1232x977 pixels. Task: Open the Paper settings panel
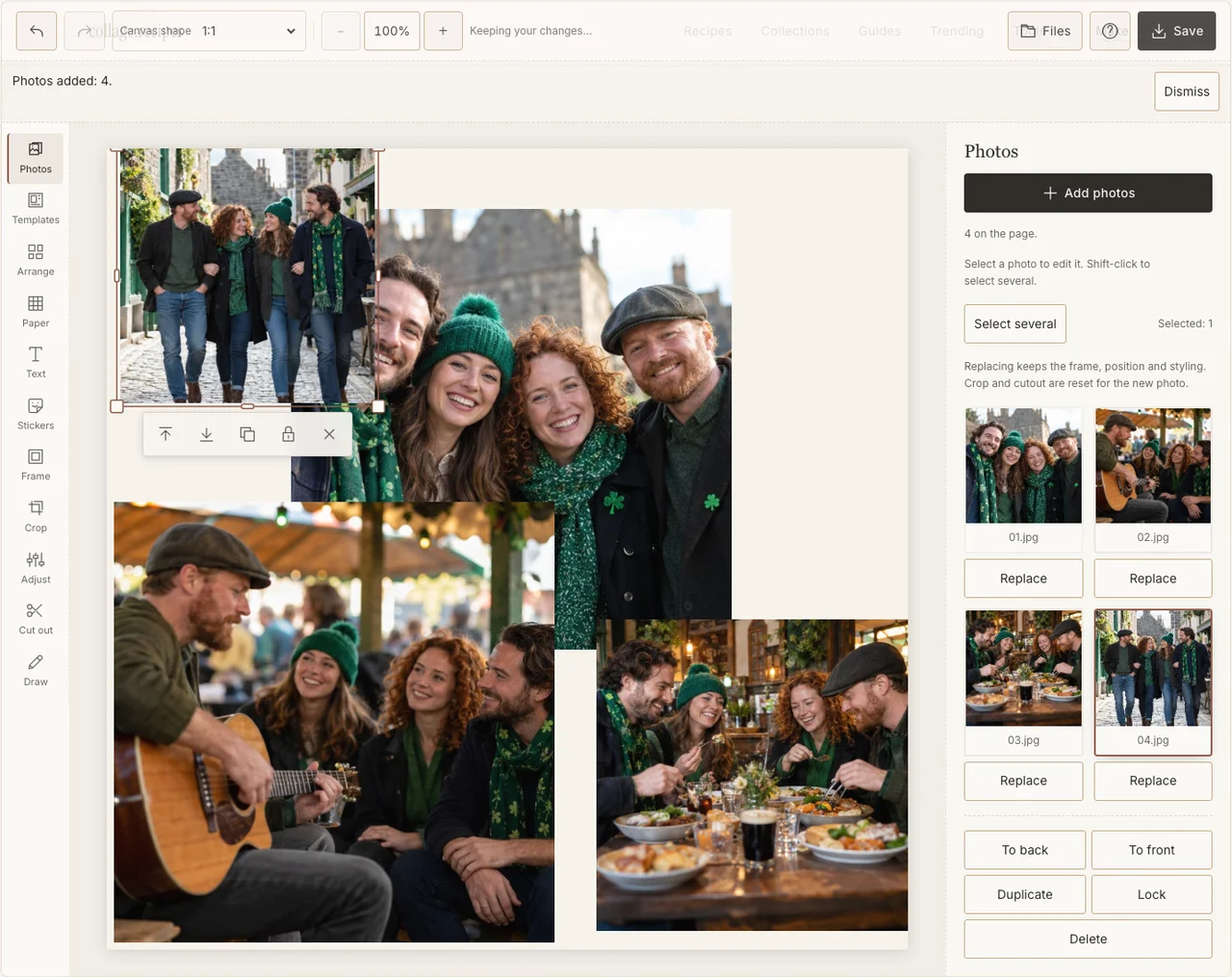pos(36,312)
